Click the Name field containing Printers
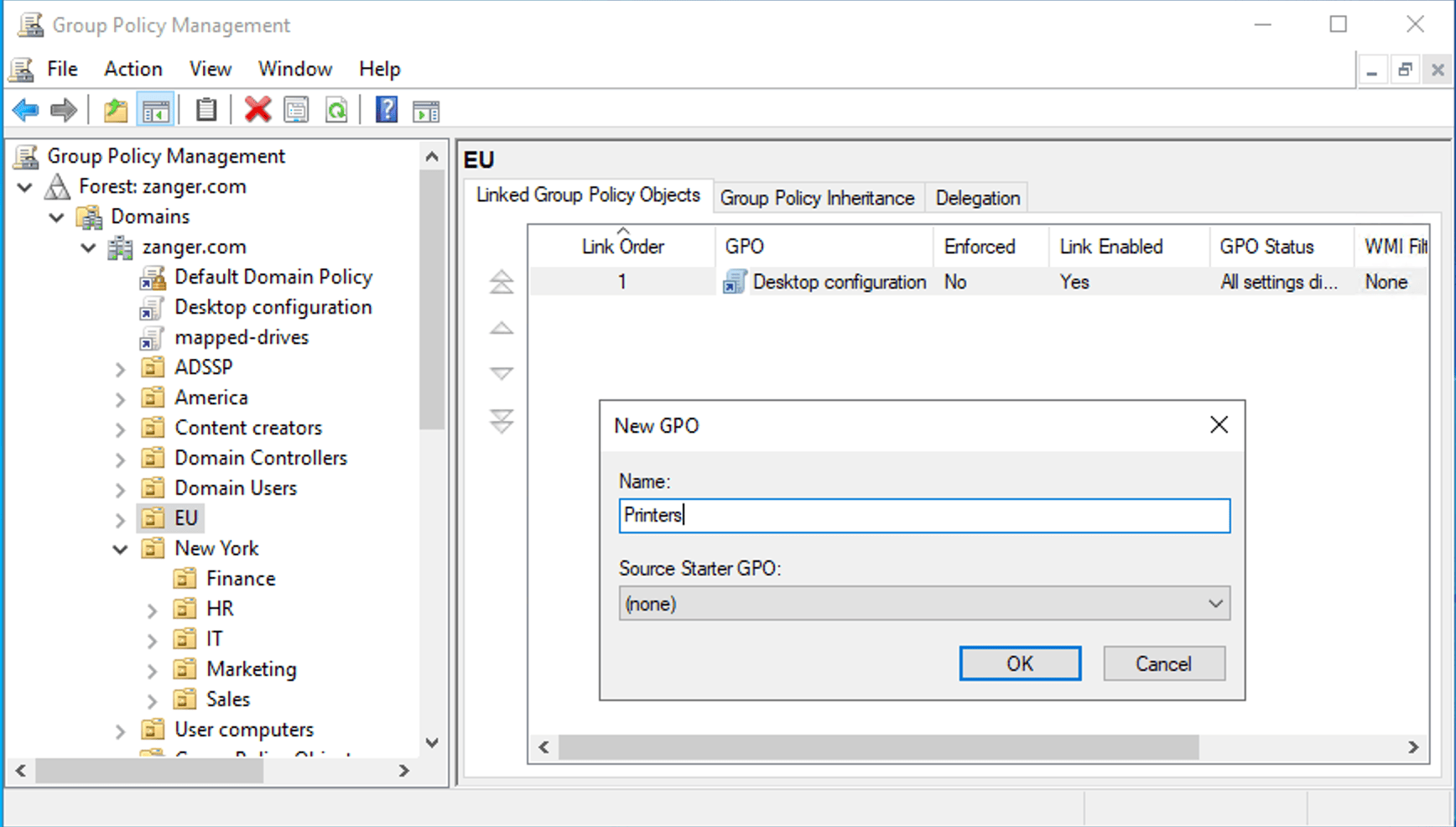The image size is (1456, 827). tap(923, 516)
